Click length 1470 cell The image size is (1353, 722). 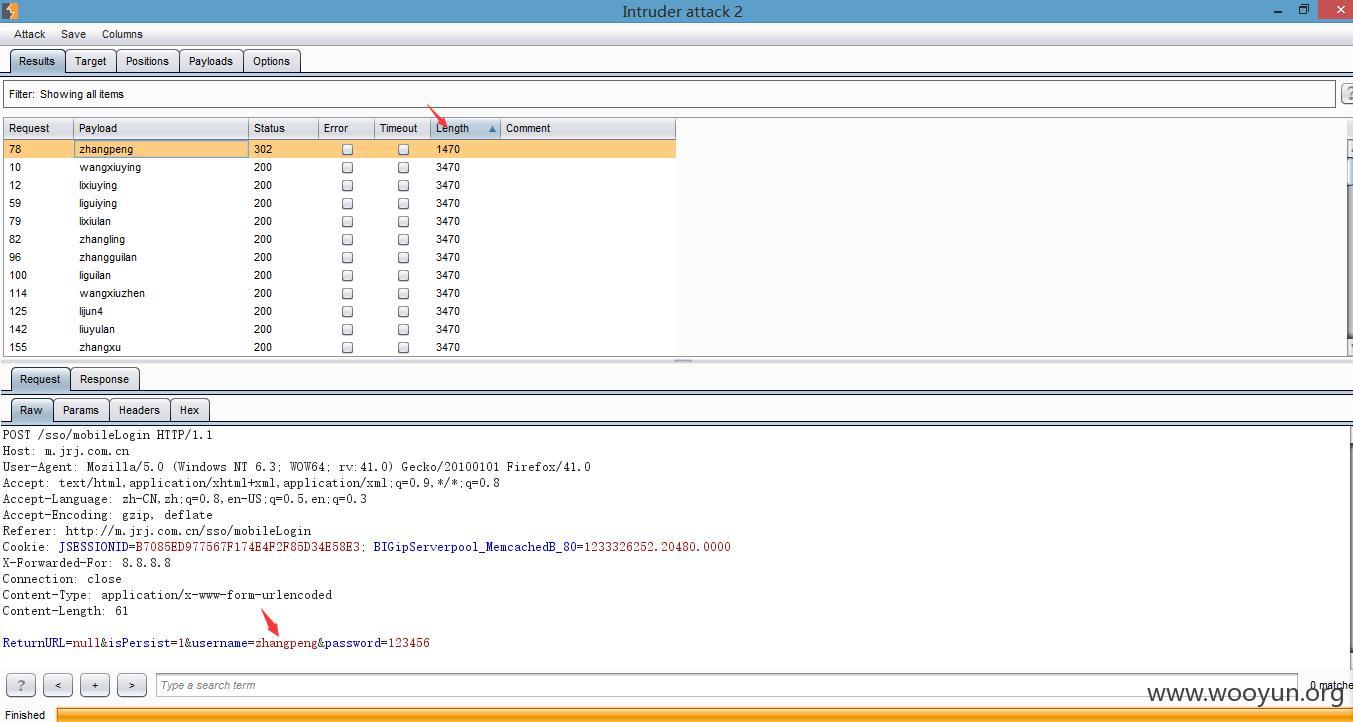[465, 149]
